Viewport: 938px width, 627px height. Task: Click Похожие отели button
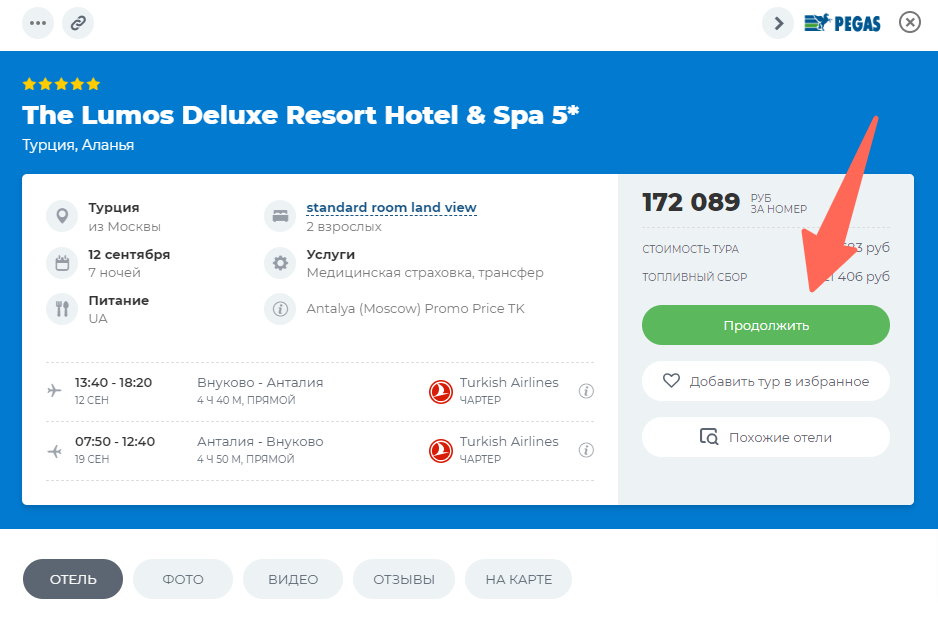point(765,437)
